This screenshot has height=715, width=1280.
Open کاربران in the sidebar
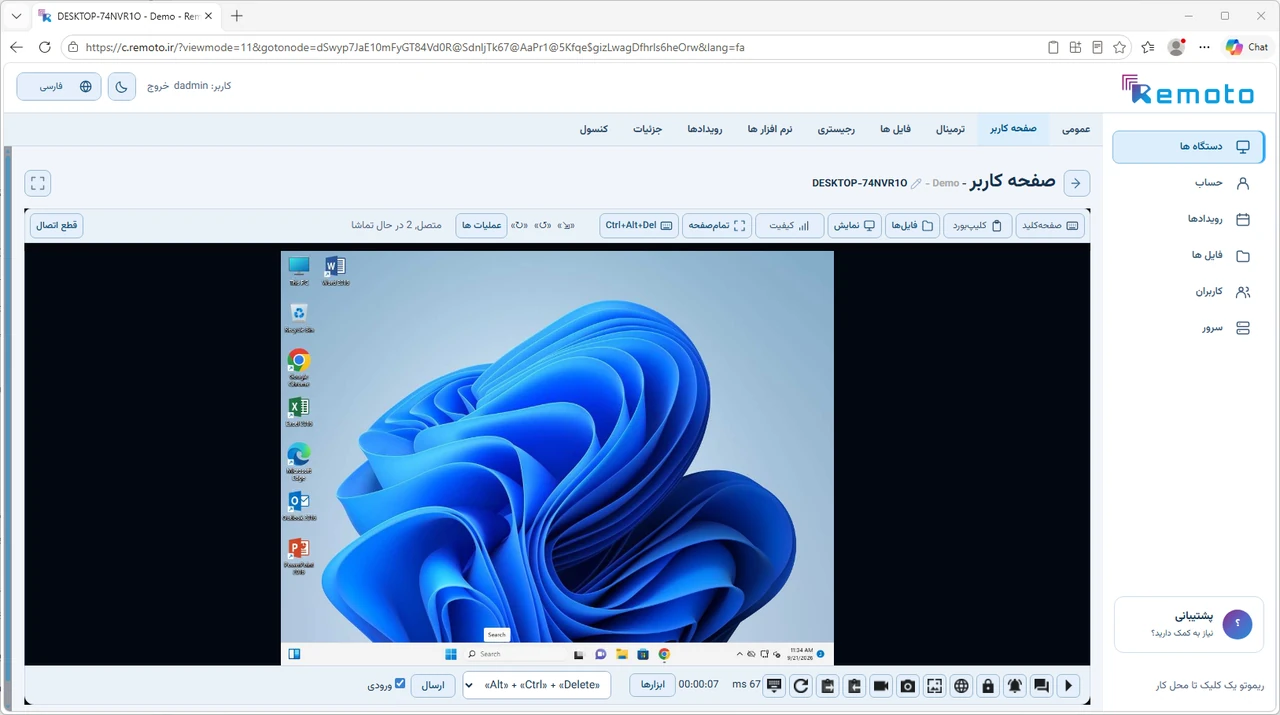(1188, 292)
